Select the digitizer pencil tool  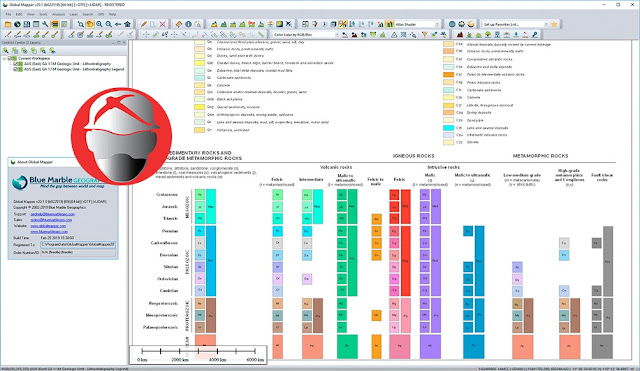point(144,24)
